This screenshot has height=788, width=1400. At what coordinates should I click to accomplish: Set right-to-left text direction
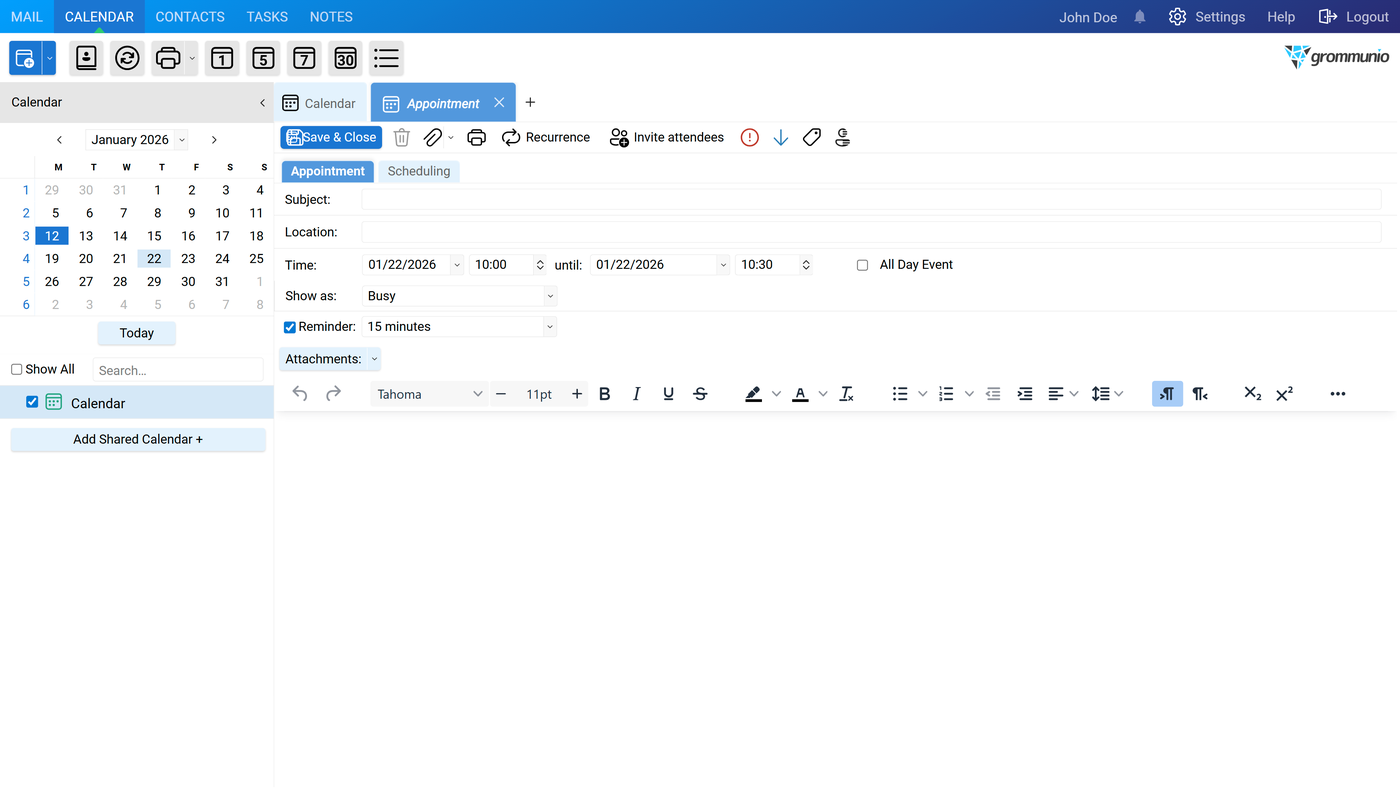pos(1200,394)
